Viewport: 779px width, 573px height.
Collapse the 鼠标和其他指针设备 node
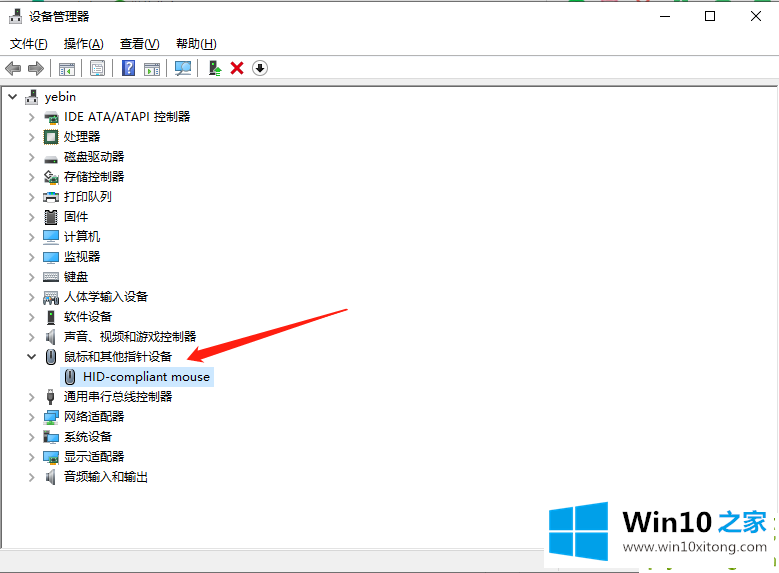click(x=31, y=357)
